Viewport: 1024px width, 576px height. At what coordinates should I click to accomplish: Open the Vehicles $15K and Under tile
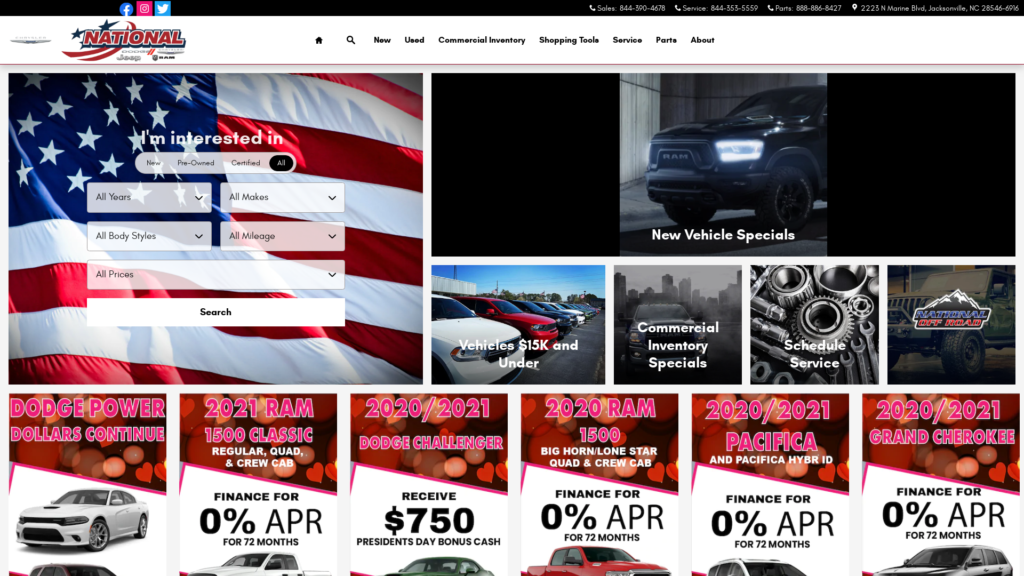click(x=518, y=325)
